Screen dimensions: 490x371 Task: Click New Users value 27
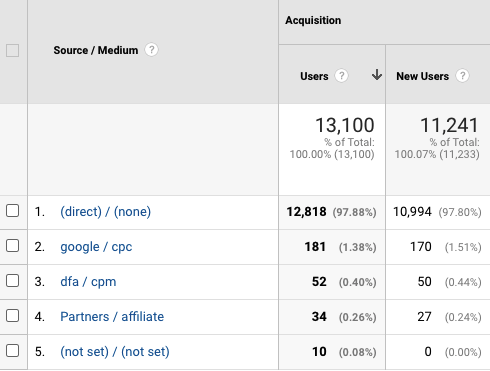(424, 317)
